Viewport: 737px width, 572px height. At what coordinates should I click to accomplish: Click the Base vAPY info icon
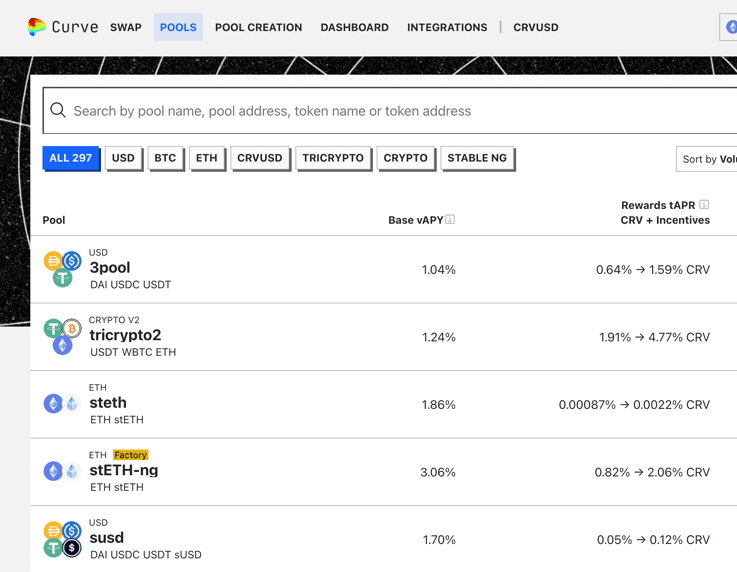450,220
